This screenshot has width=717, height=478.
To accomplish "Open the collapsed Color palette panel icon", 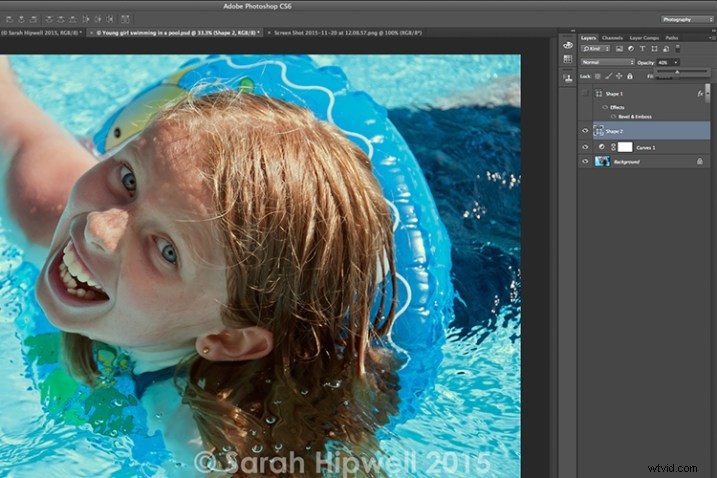I will [568, 45].
